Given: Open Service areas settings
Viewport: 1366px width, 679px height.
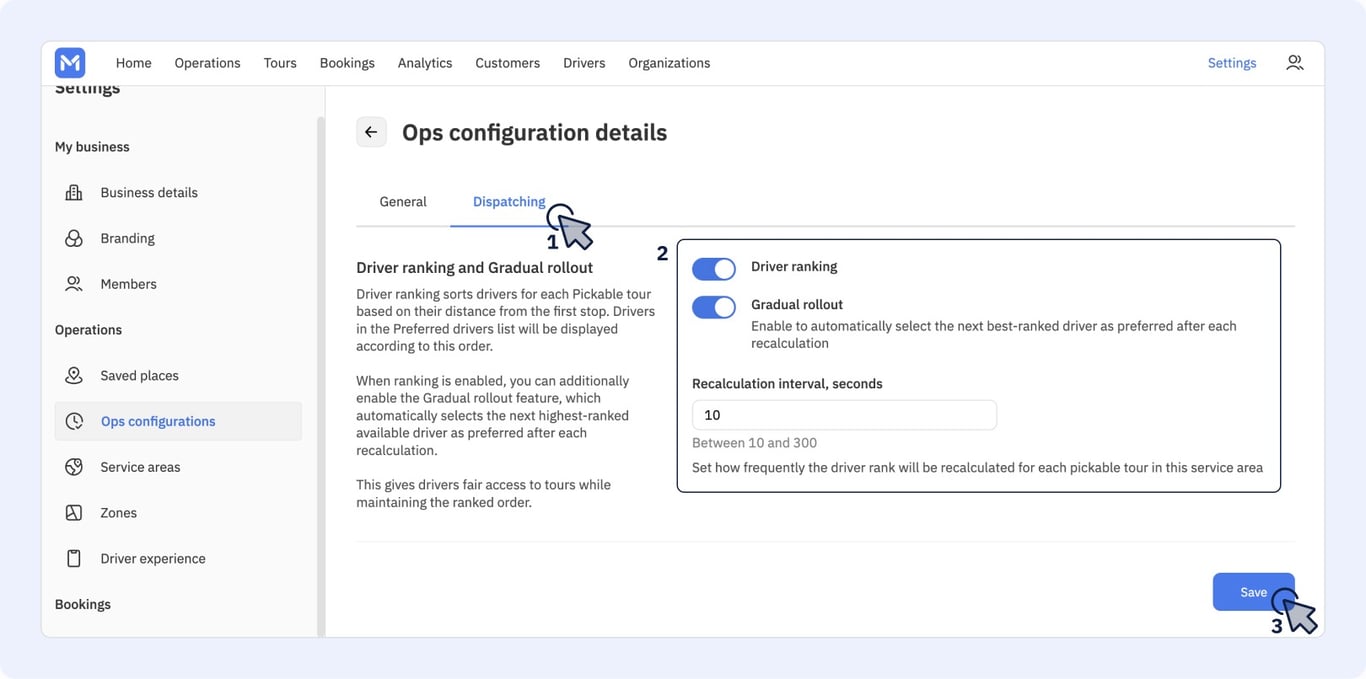Looking at the screenshot, I should tap(178, 467).
